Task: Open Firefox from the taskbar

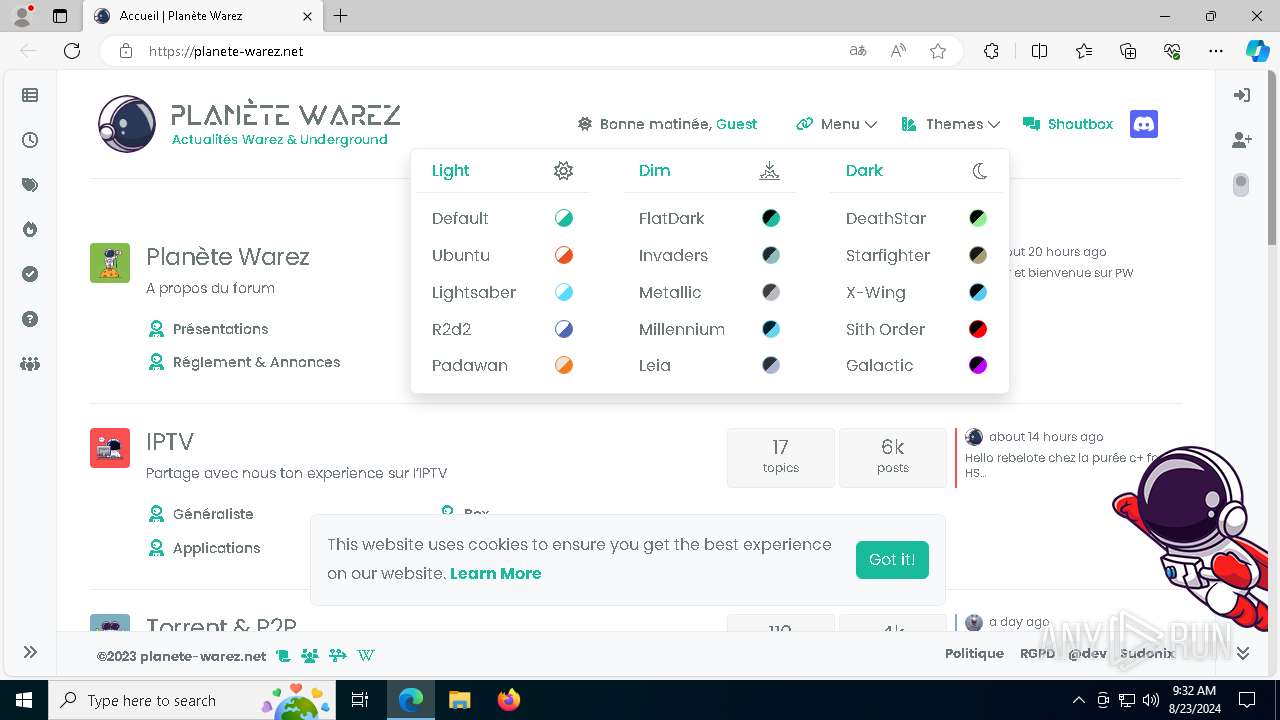Action: [509, 700]
